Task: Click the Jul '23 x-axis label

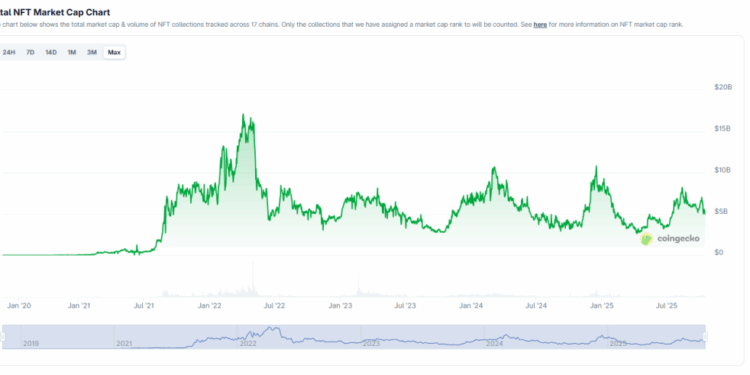Action: (x=405, y=306)
